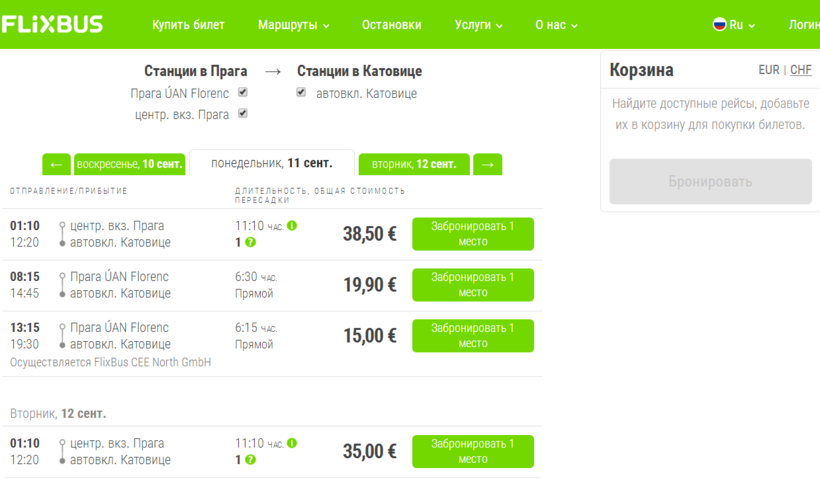
Task: Open the Услуги dropdown menu
Action: pos(478,25)
